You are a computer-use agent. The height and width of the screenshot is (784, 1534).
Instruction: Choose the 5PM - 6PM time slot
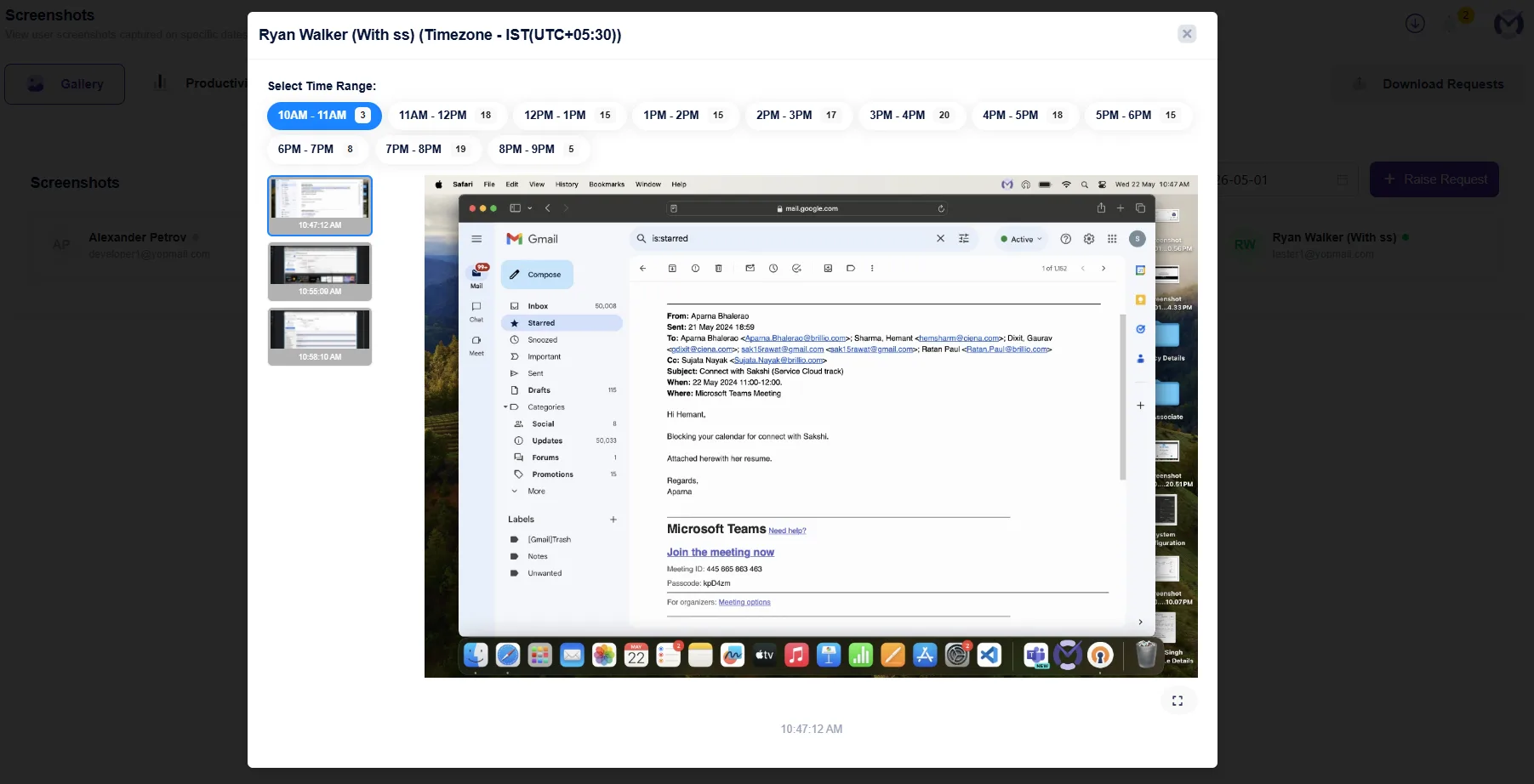pyautogui.click(x=1137, y=116)
